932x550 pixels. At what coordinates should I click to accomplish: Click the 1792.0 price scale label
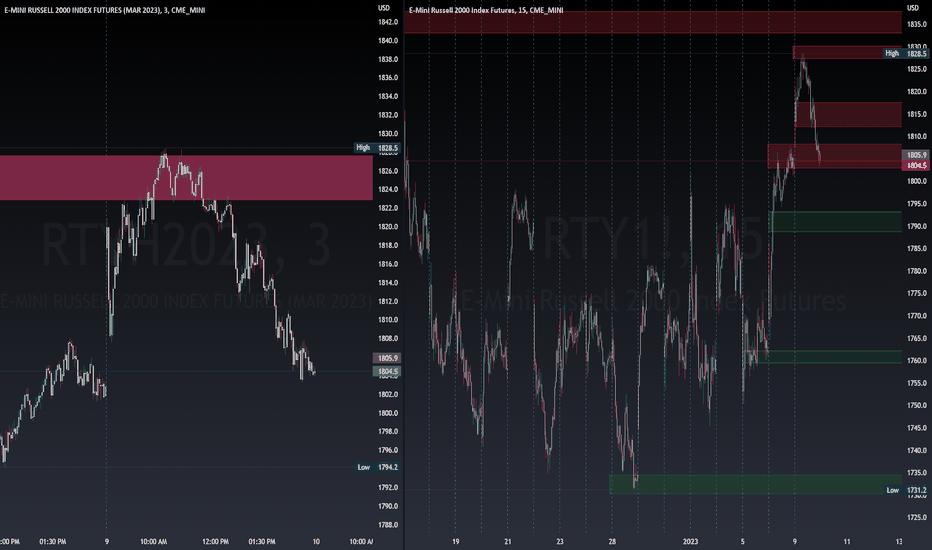pyautogui.click(x=388, y=488)
